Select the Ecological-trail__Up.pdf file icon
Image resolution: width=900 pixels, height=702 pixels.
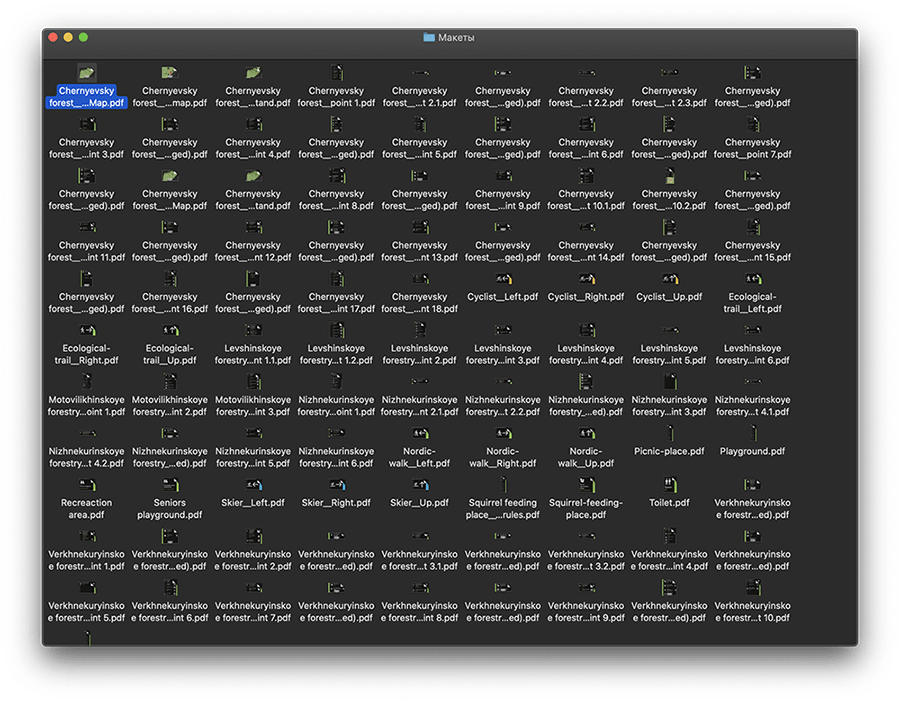170,330
